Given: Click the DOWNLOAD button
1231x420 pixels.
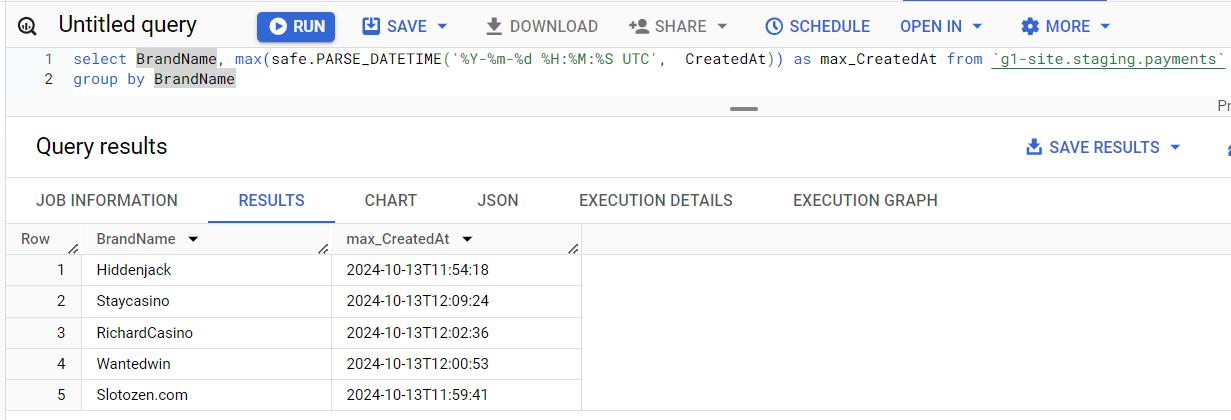Looking at the screenshot, I should coord(541,27).
